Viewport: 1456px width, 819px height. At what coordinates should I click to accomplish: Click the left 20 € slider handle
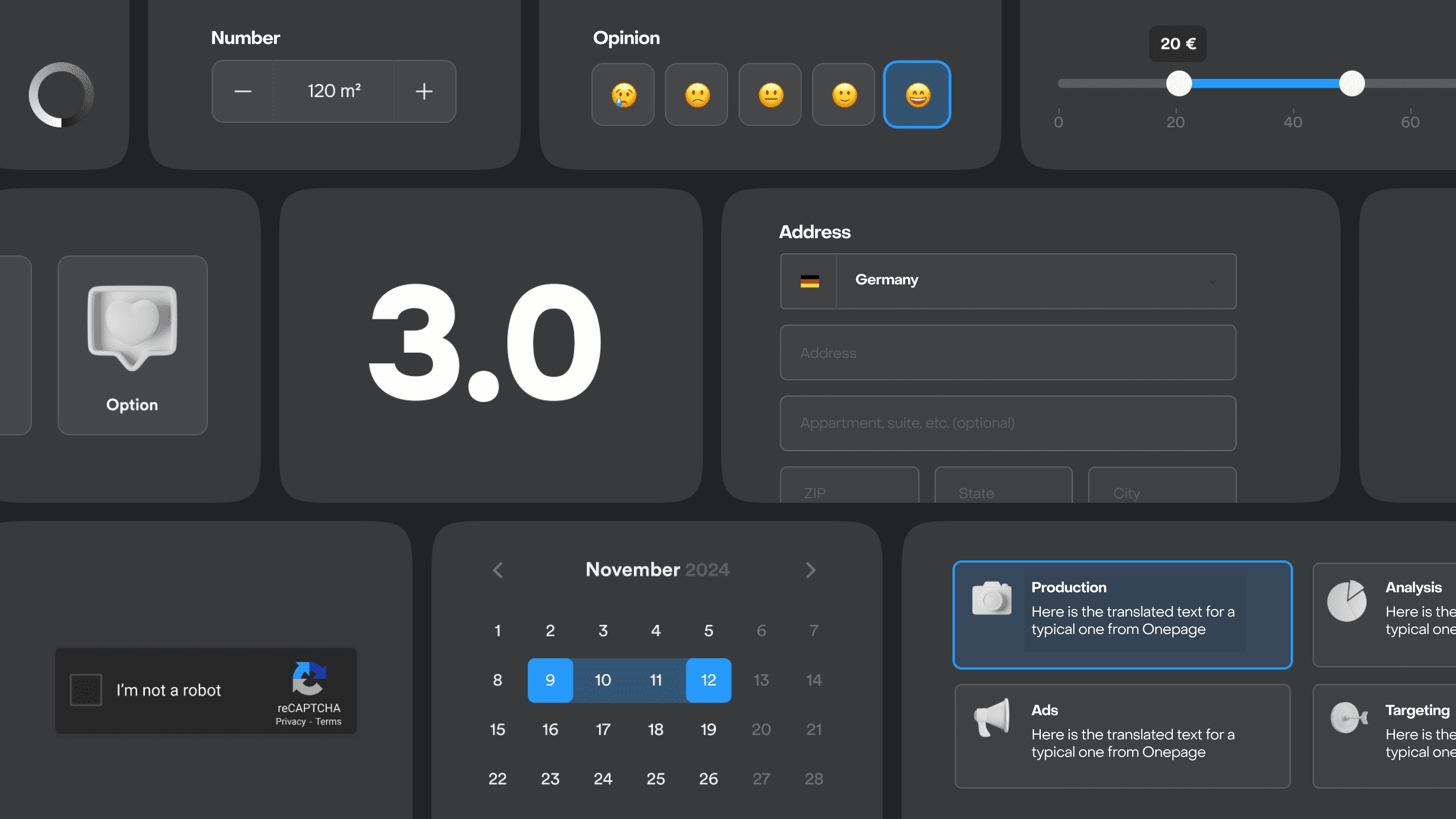coord(1179,84)
